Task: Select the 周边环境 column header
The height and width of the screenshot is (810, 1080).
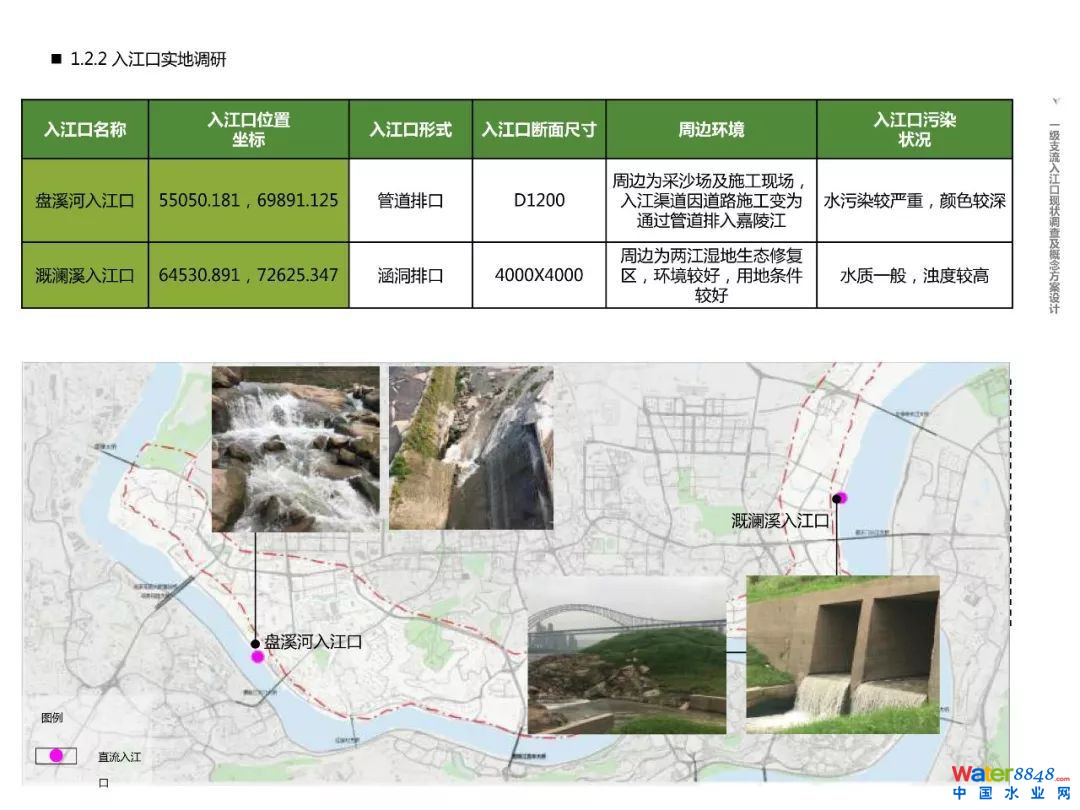Action: 711,129
